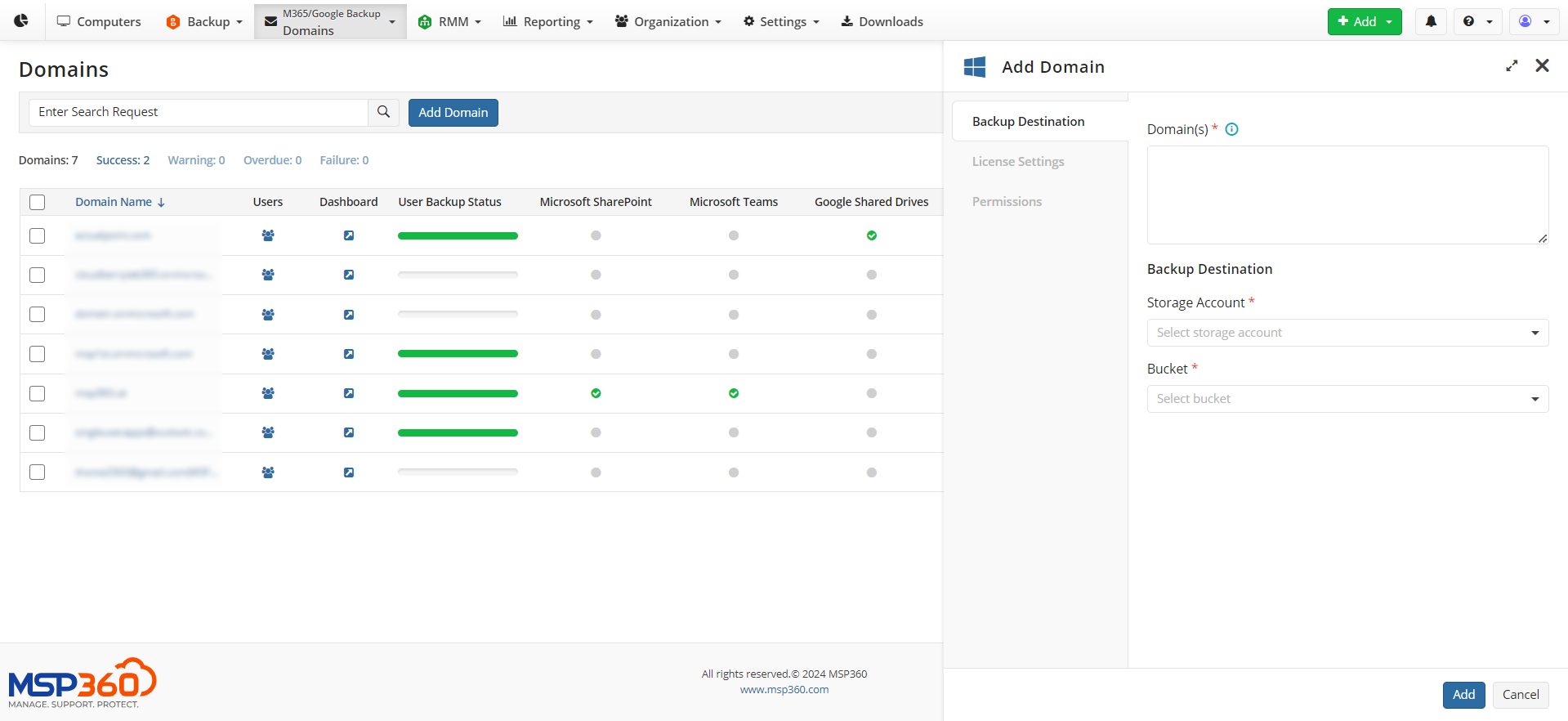Open Users icon in the first domain row

(x=268, y=235)
